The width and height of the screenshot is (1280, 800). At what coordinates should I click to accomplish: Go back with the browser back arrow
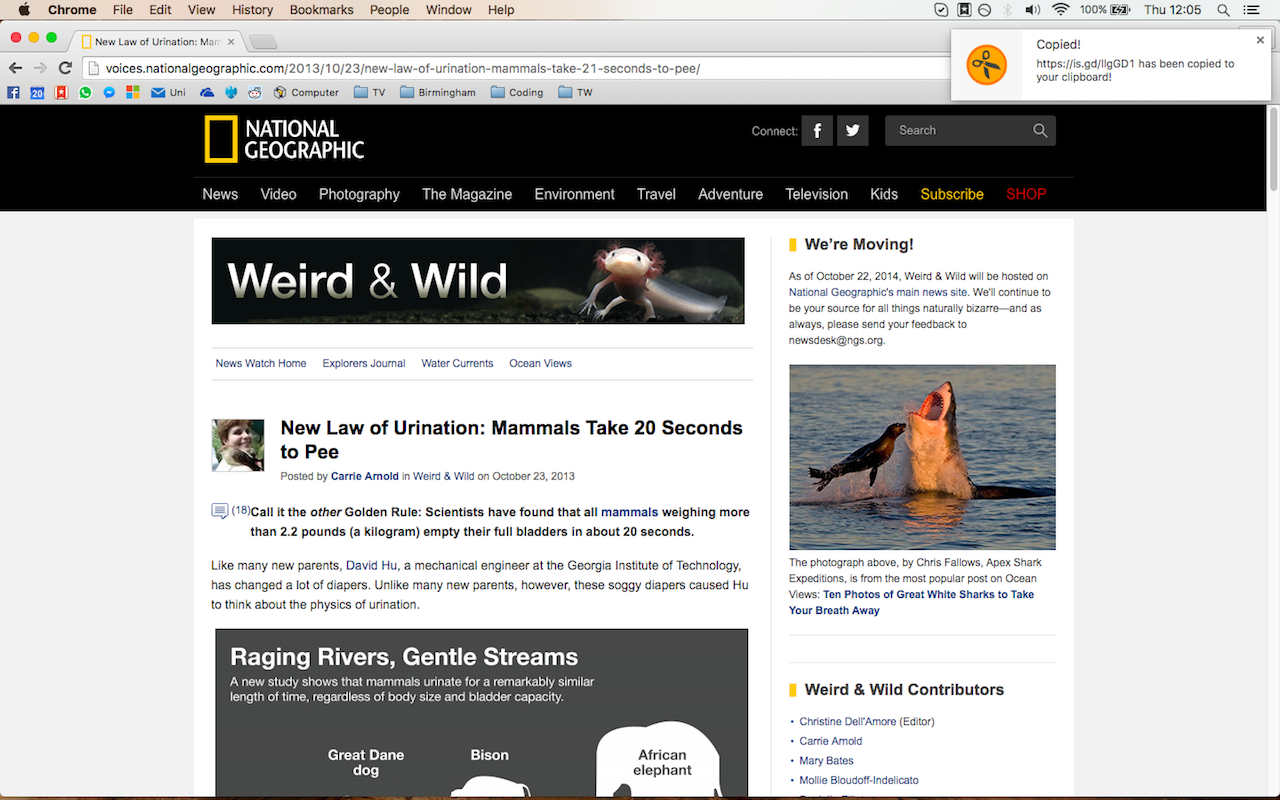[x=14, y=68]
